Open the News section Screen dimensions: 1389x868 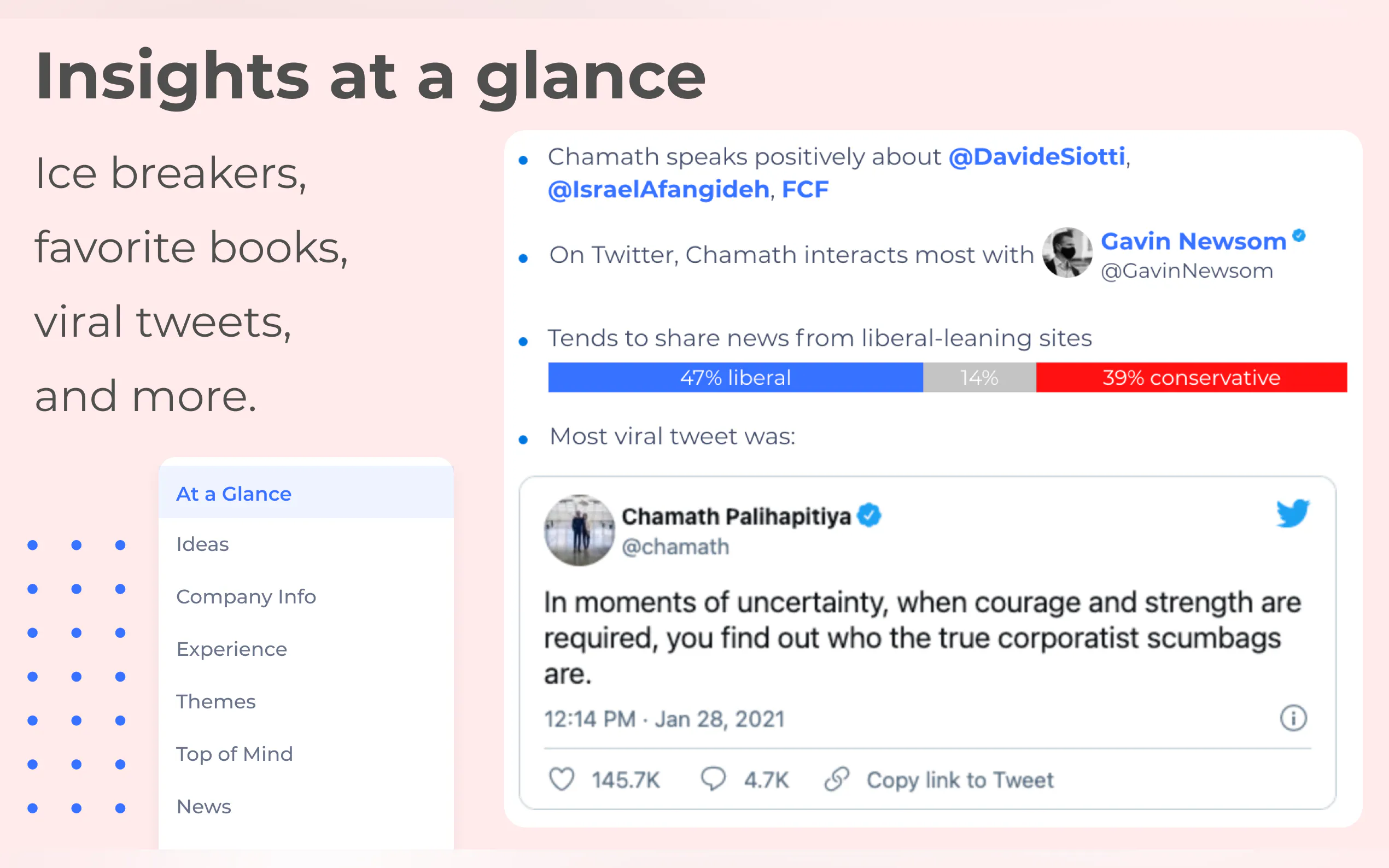pos(204,807)
